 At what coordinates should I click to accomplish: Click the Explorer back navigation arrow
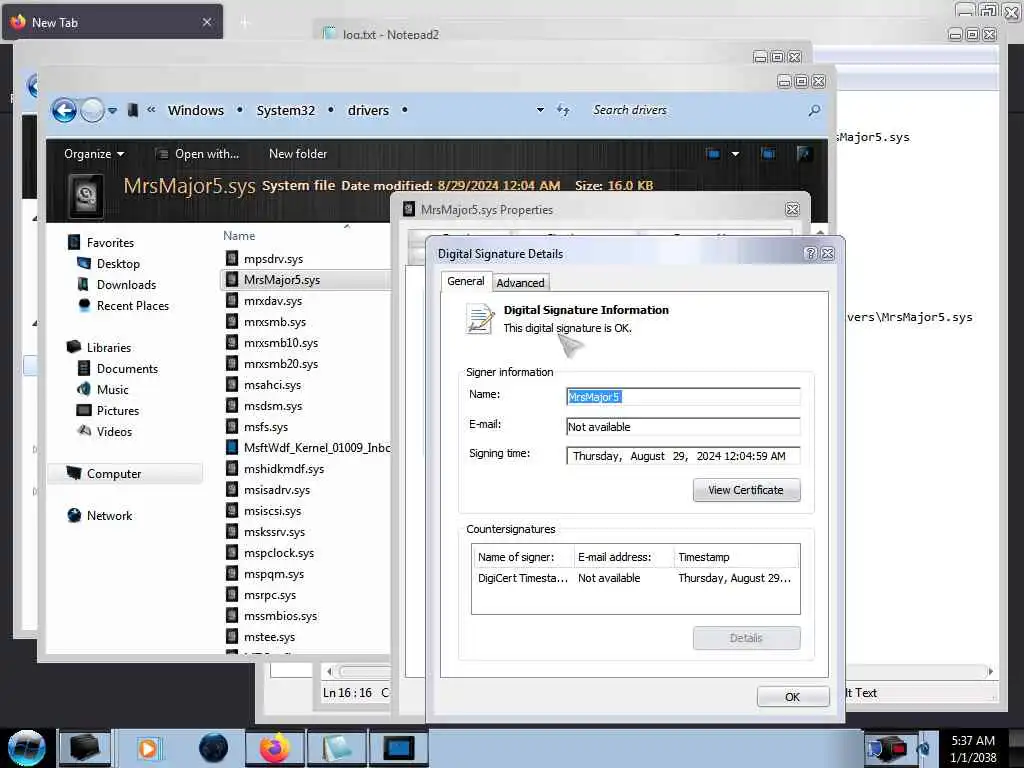64,110
